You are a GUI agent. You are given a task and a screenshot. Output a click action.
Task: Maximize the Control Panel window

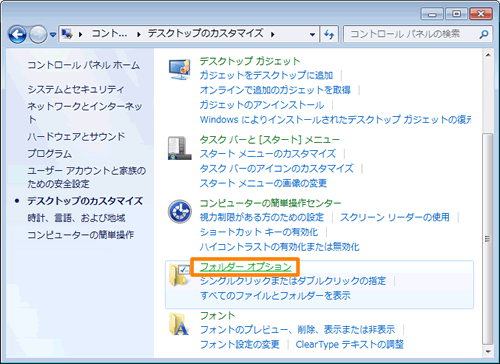[456, 14]
